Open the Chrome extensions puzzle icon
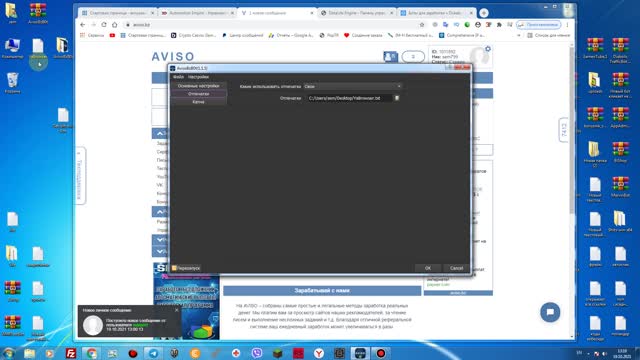The width and height of the screenshot is (640, 360). (499, 25)
